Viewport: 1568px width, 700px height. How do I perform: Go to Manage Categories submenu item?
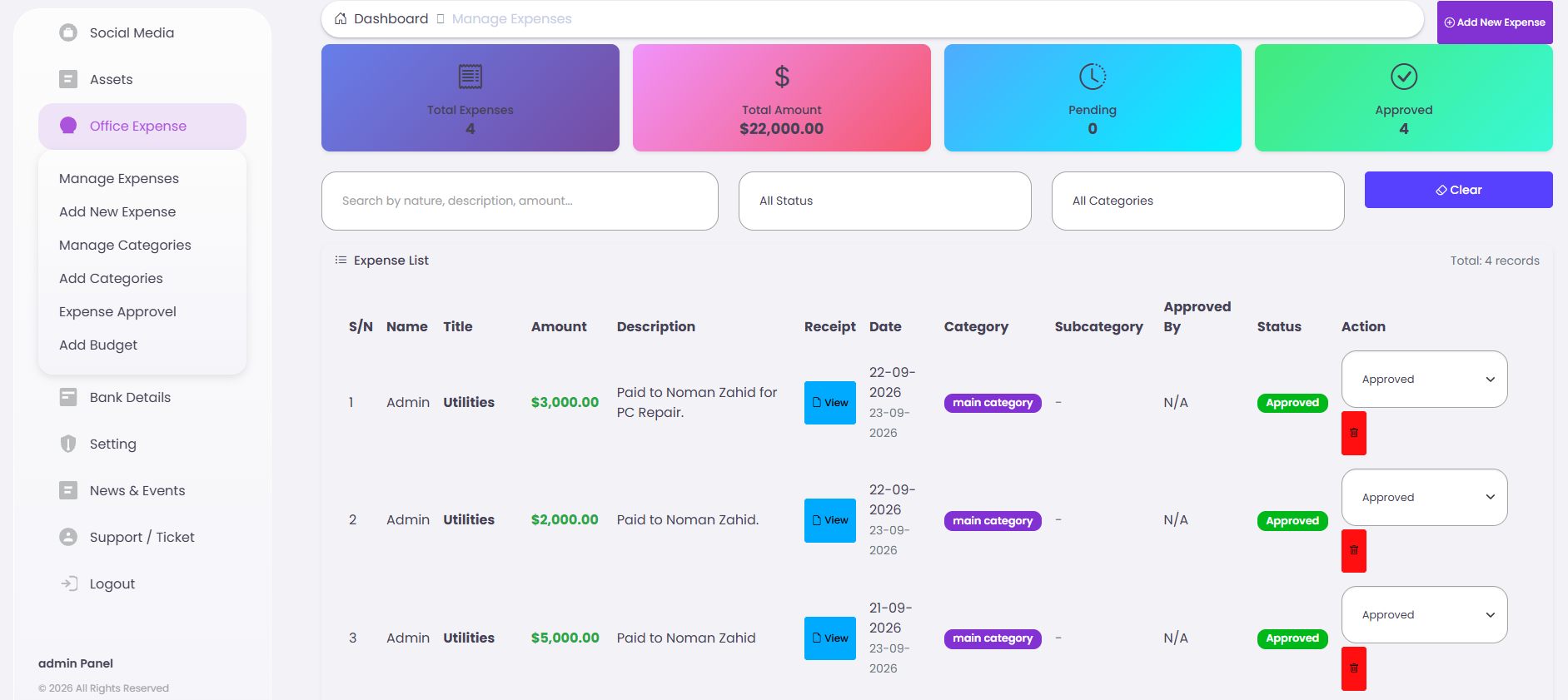pos(125,245)
